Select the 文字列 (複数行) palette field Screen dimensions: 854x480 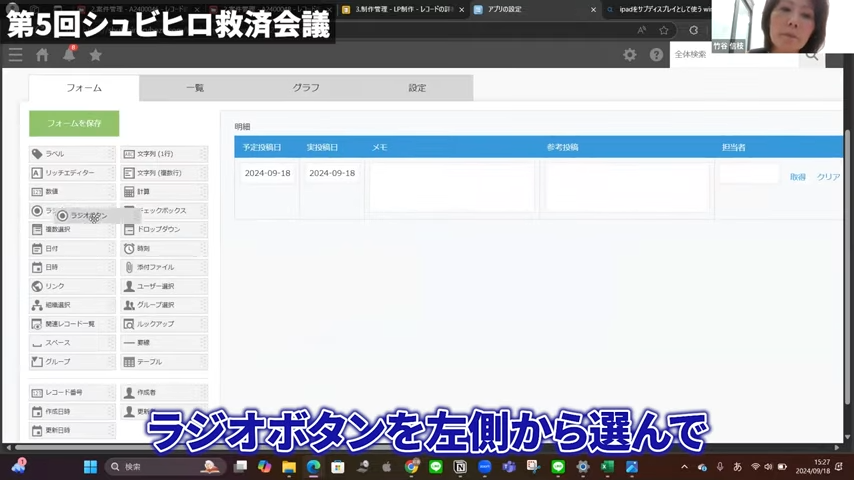click(x=164, y=173)
